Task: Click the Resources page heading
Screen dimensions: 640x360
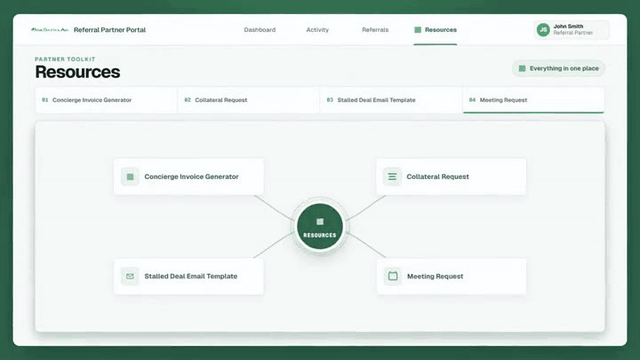Action: tap(78, 72)
